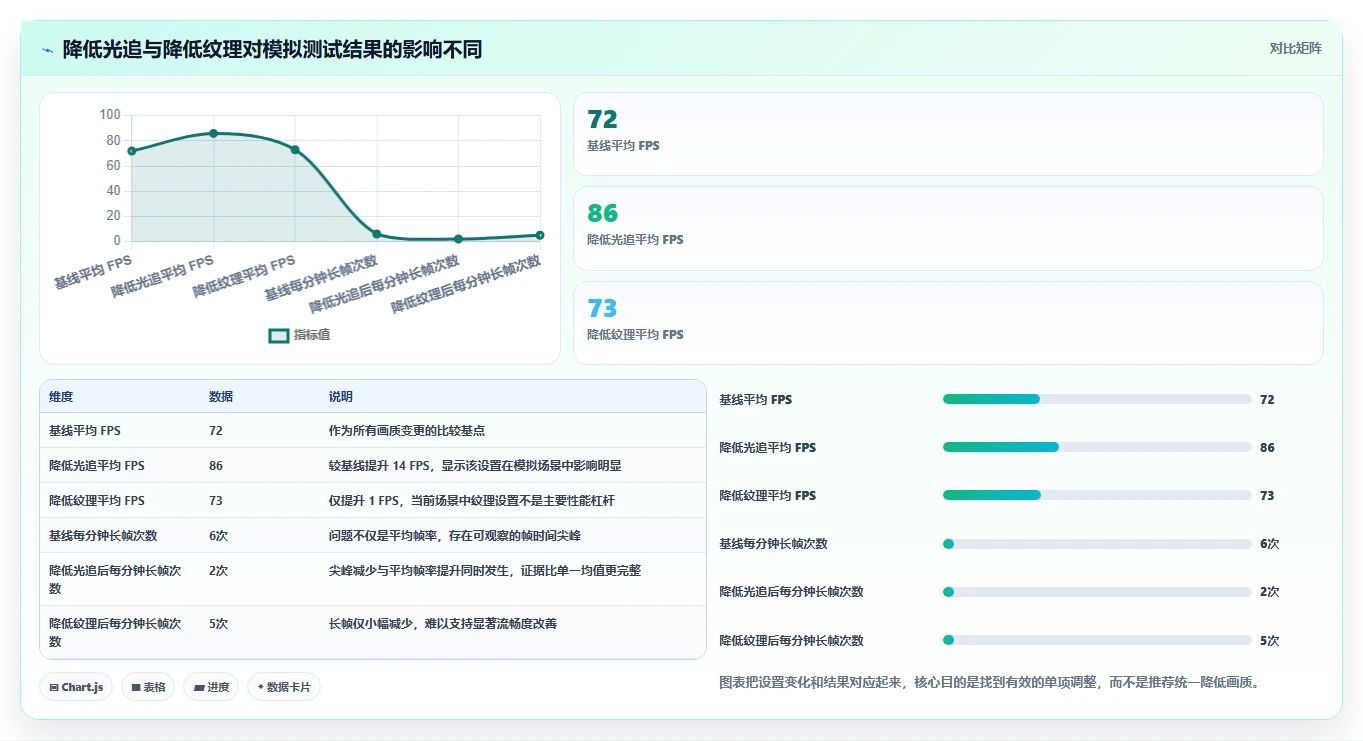Click the 基线平均 FPS progress bar
The image size is (1363, 741).
click(1097, 399)
